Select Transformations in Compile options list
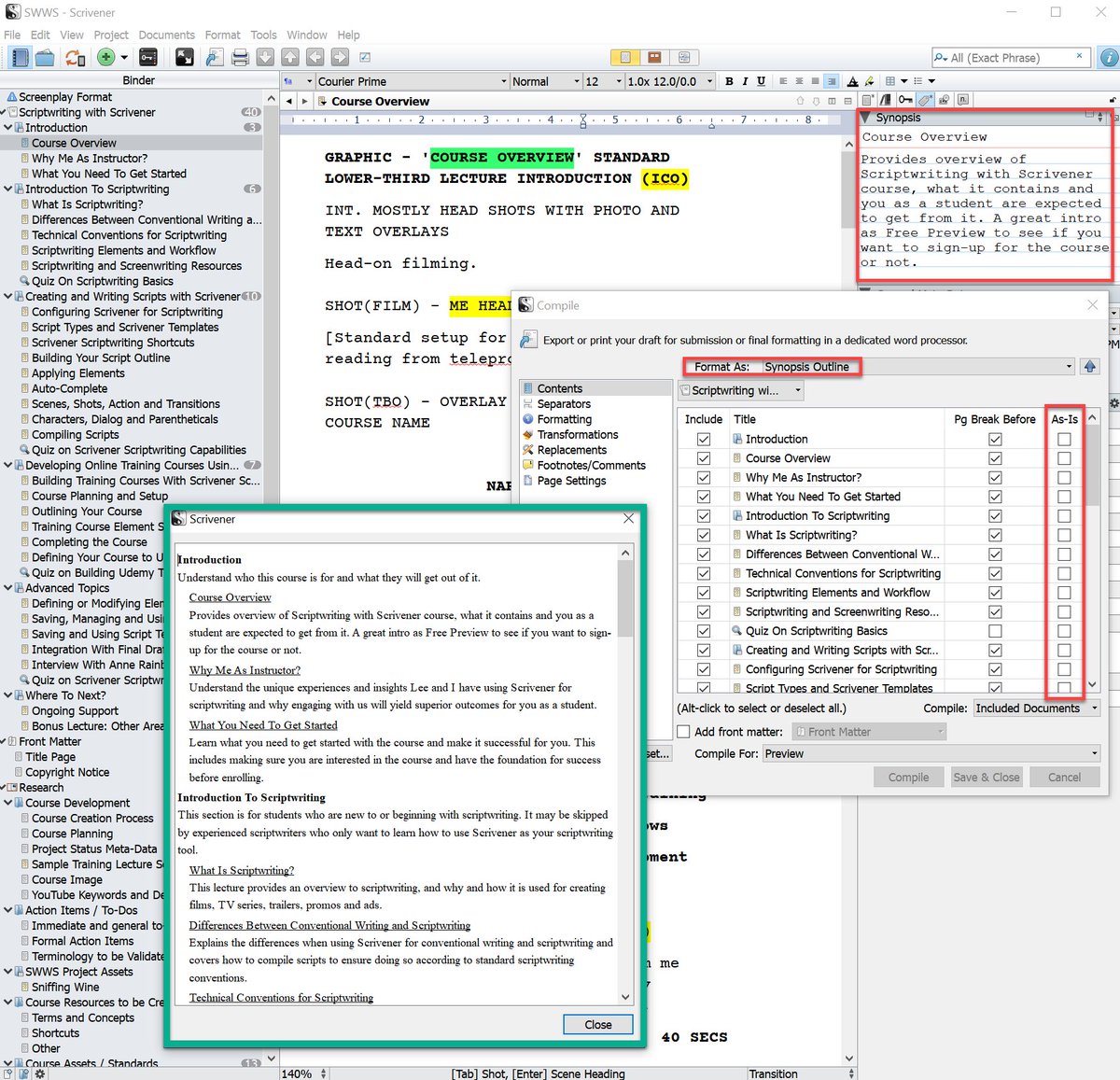Image resolution: width=1120 pixels, height=1080 pixels. click(x=578, y=435)
